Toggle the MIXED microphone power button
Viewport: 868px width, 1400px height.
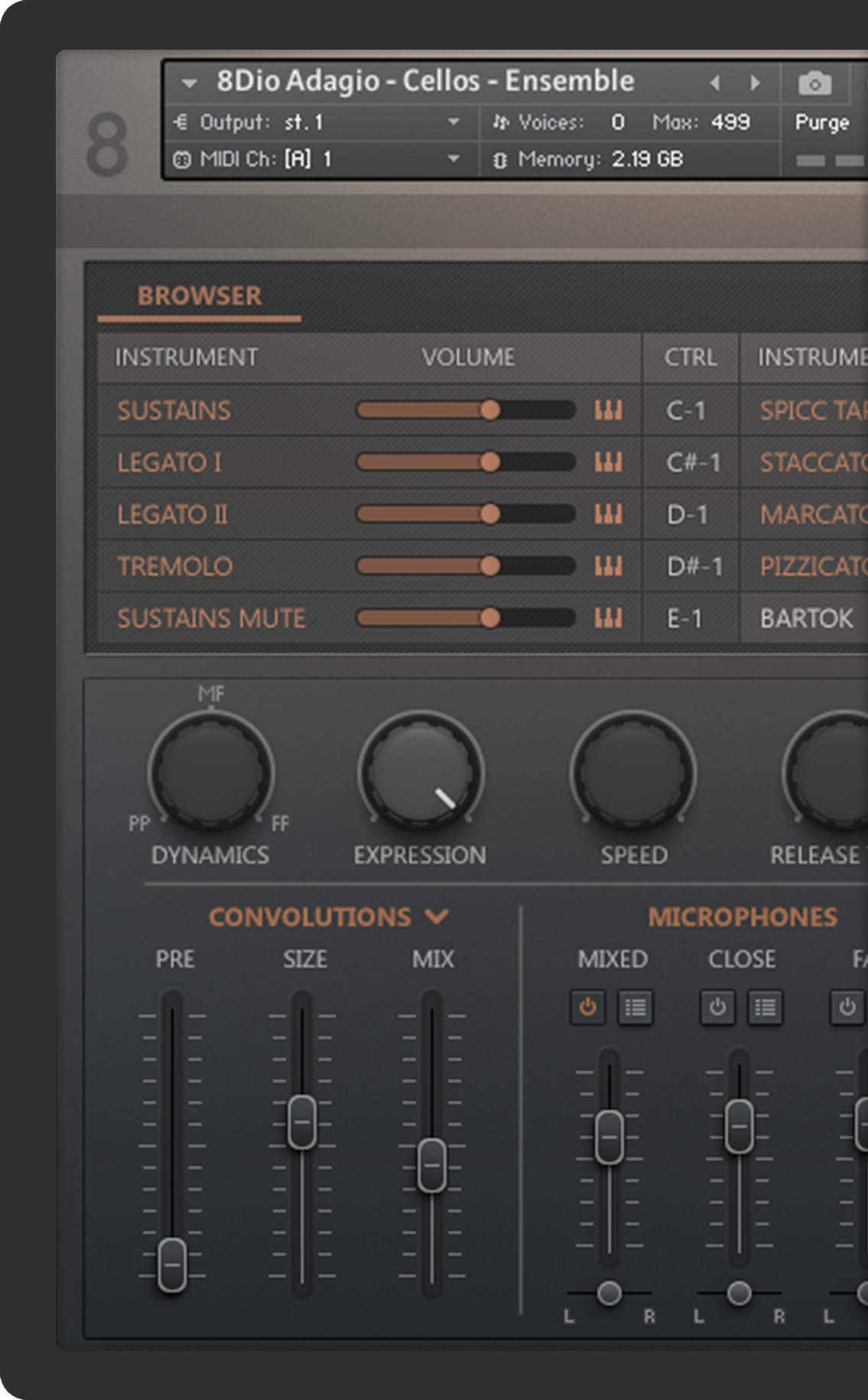[587, 1008]
